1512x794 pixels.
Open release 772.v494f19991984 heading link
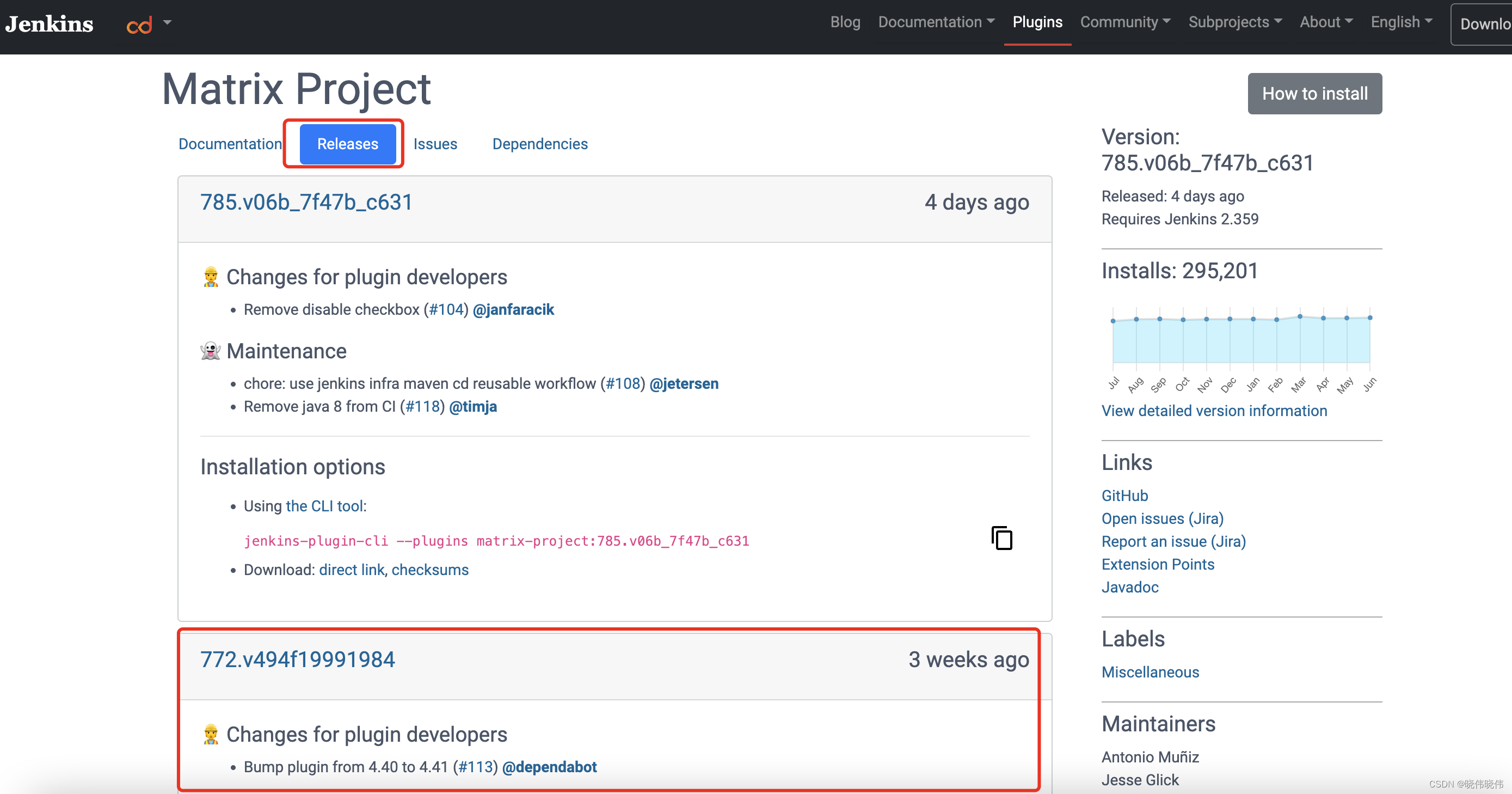click(x=298, y=659)
